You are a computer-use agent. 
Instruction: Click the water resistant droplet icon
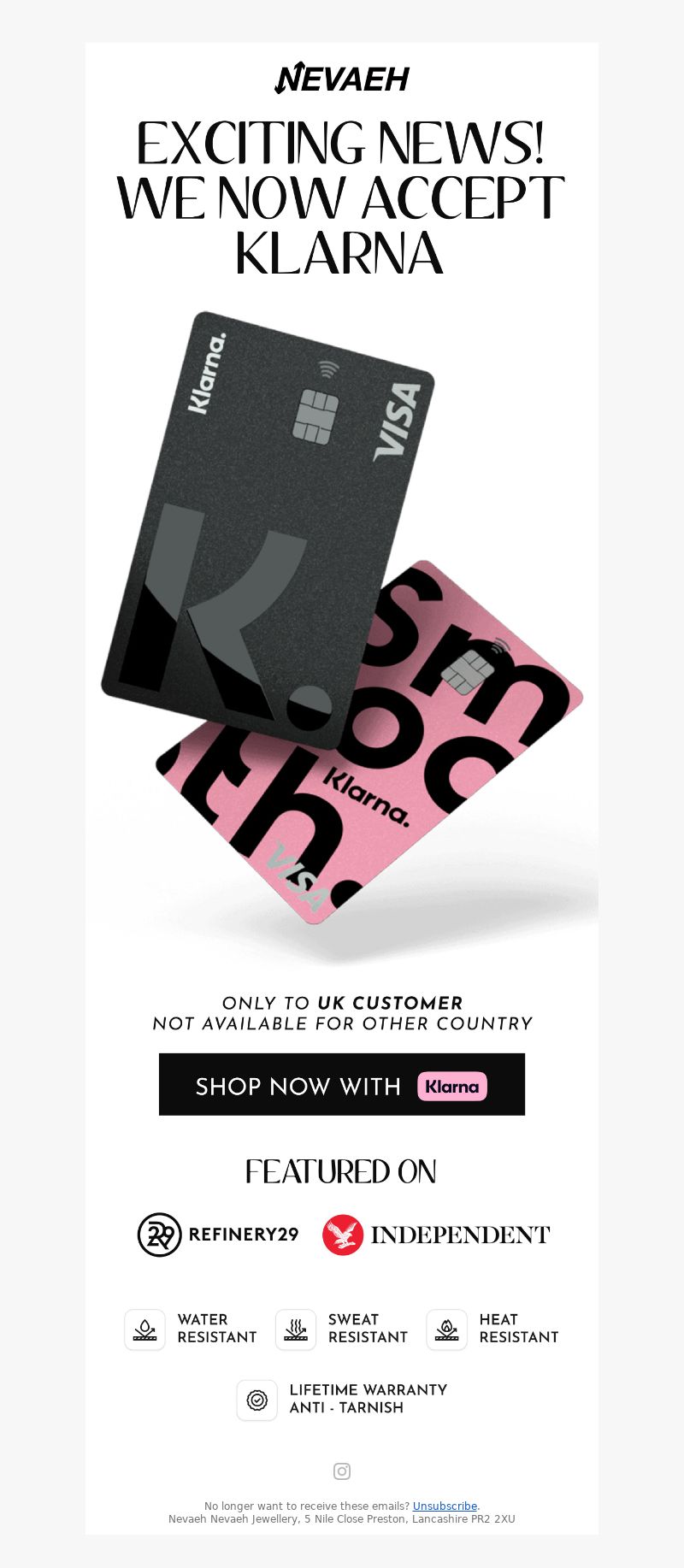point(144,1329)
